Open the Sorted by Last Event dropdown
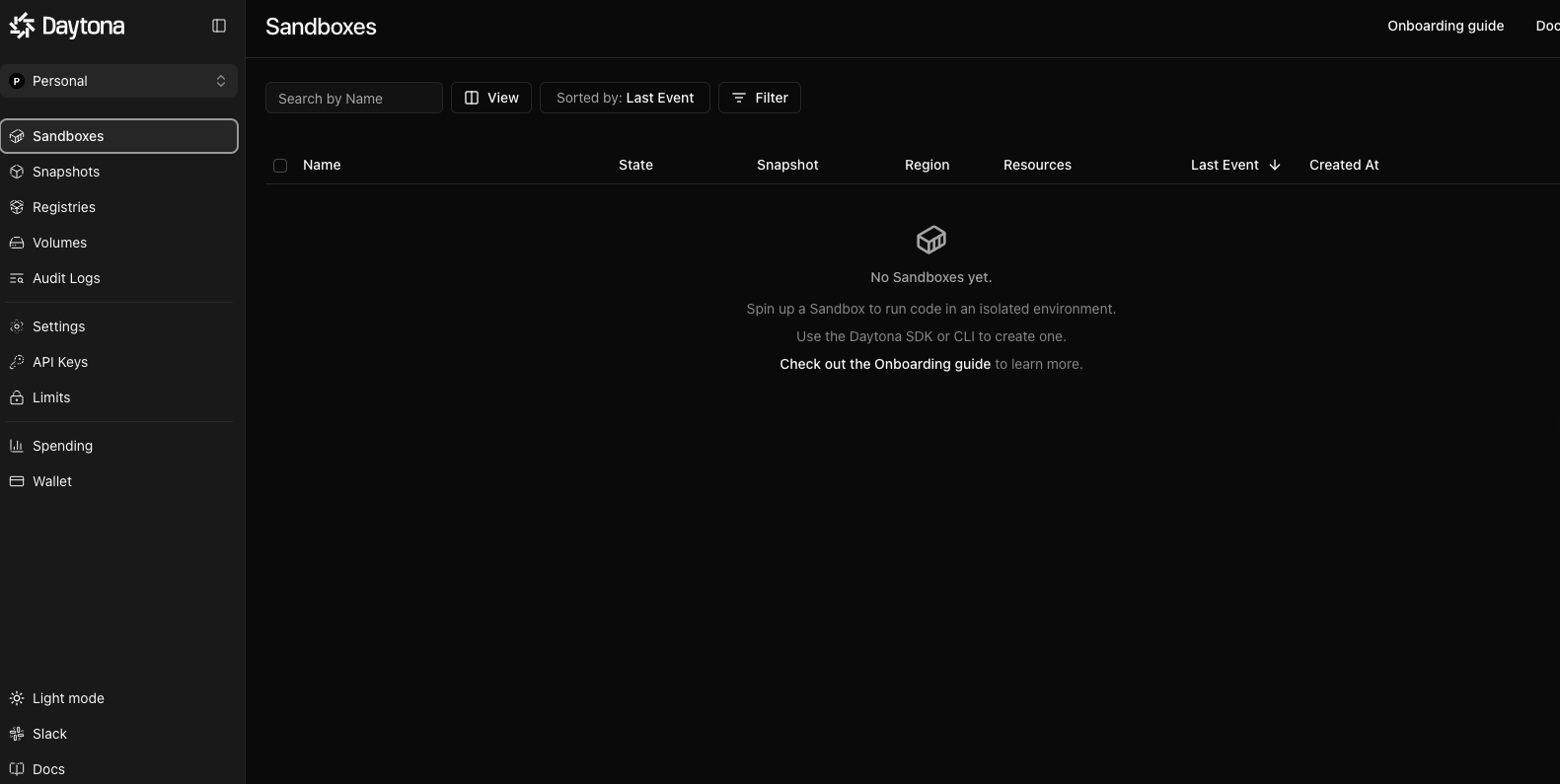1560x784 pixels. point(625,98)
